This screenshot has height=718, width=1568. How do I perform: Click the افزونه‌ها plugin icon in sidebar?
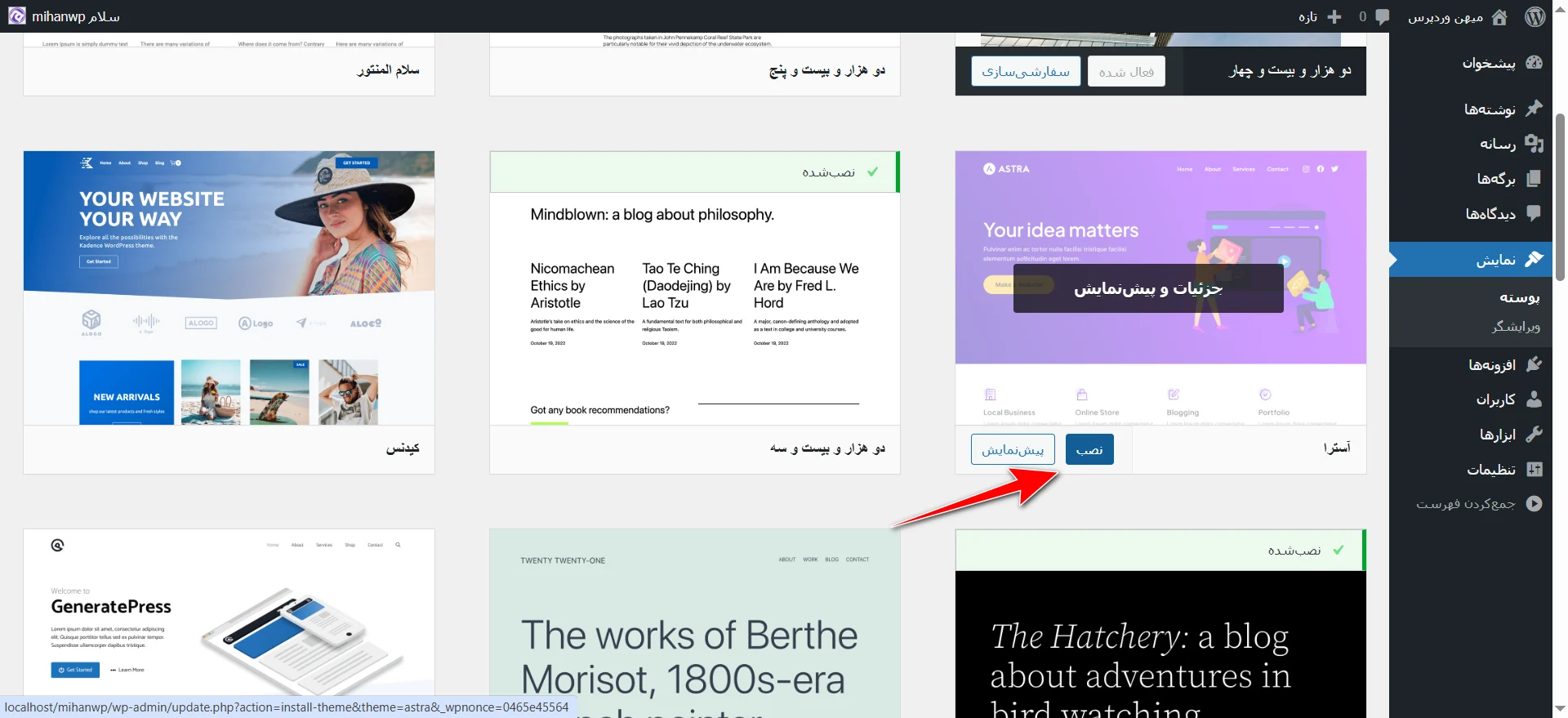point(1534,364)
